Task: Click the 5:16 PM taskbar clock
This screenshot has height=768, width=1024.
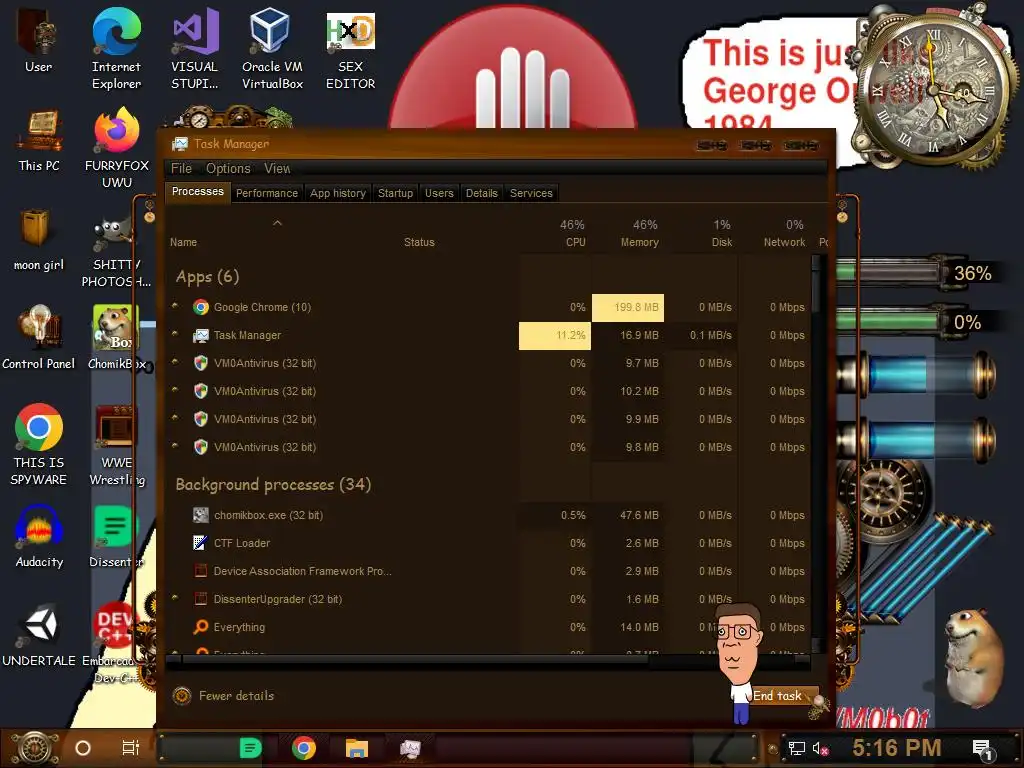Action: point(897,748)
